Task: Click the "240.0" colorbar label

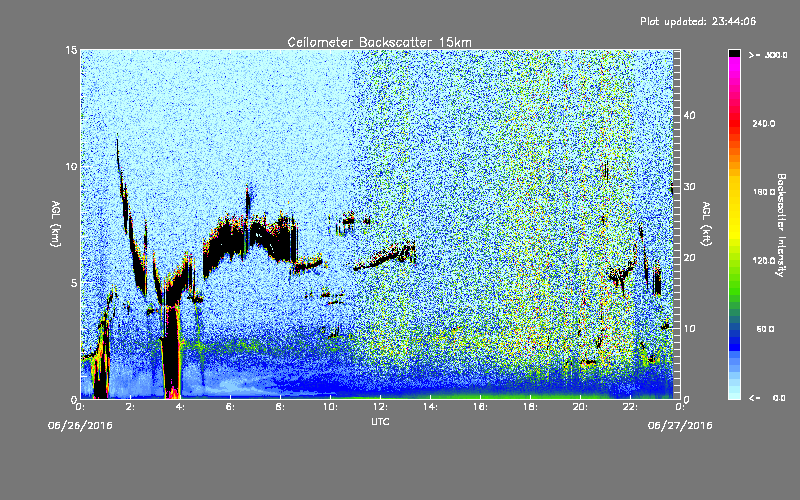Action: tap(764, 123)
